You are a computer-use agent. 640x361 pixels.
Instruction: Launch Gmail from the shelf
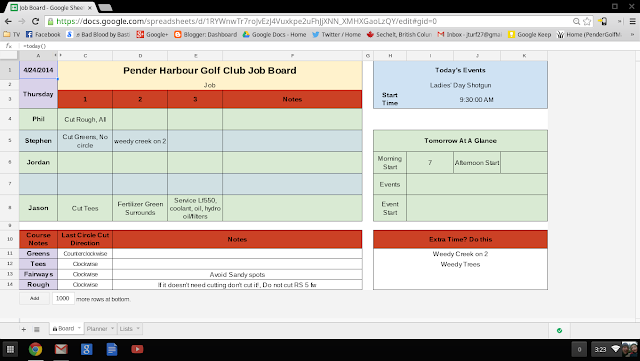click(x=61, y=349)
